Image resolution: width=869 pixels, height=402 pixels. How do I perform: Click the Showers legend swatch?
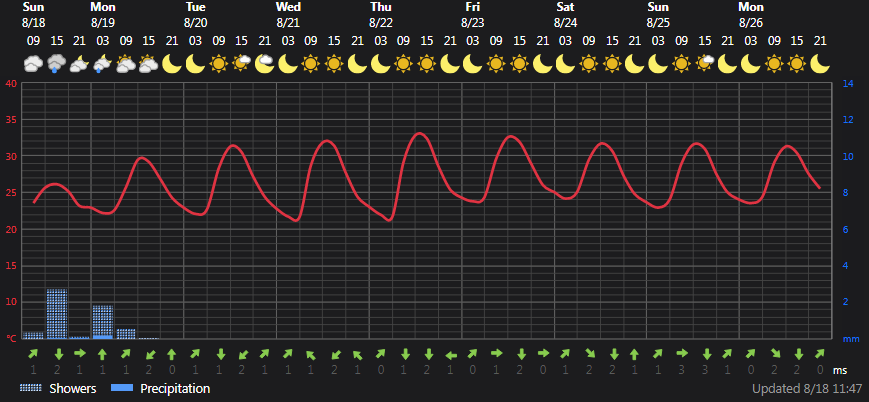coord(31,388)
